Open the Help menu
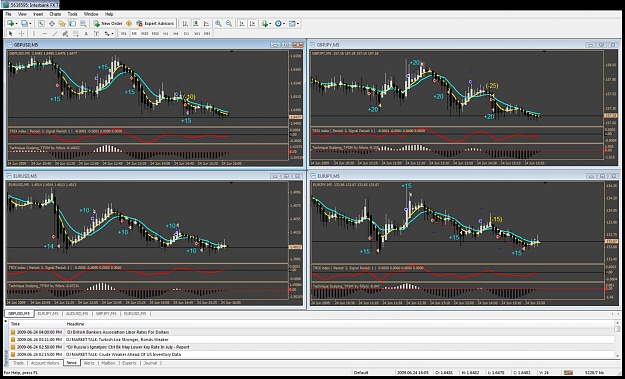The image size is (625, 379). tap(109, 14)
